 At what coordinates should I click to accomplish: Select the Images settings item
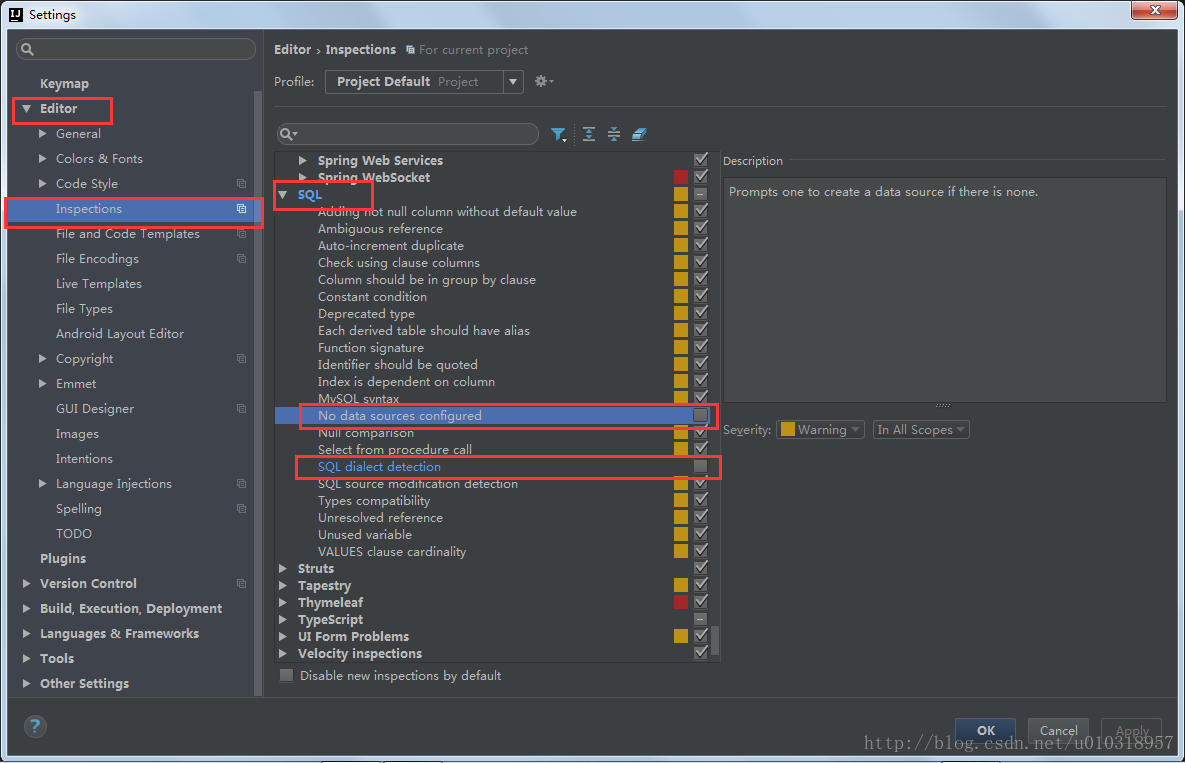point(77,434)
